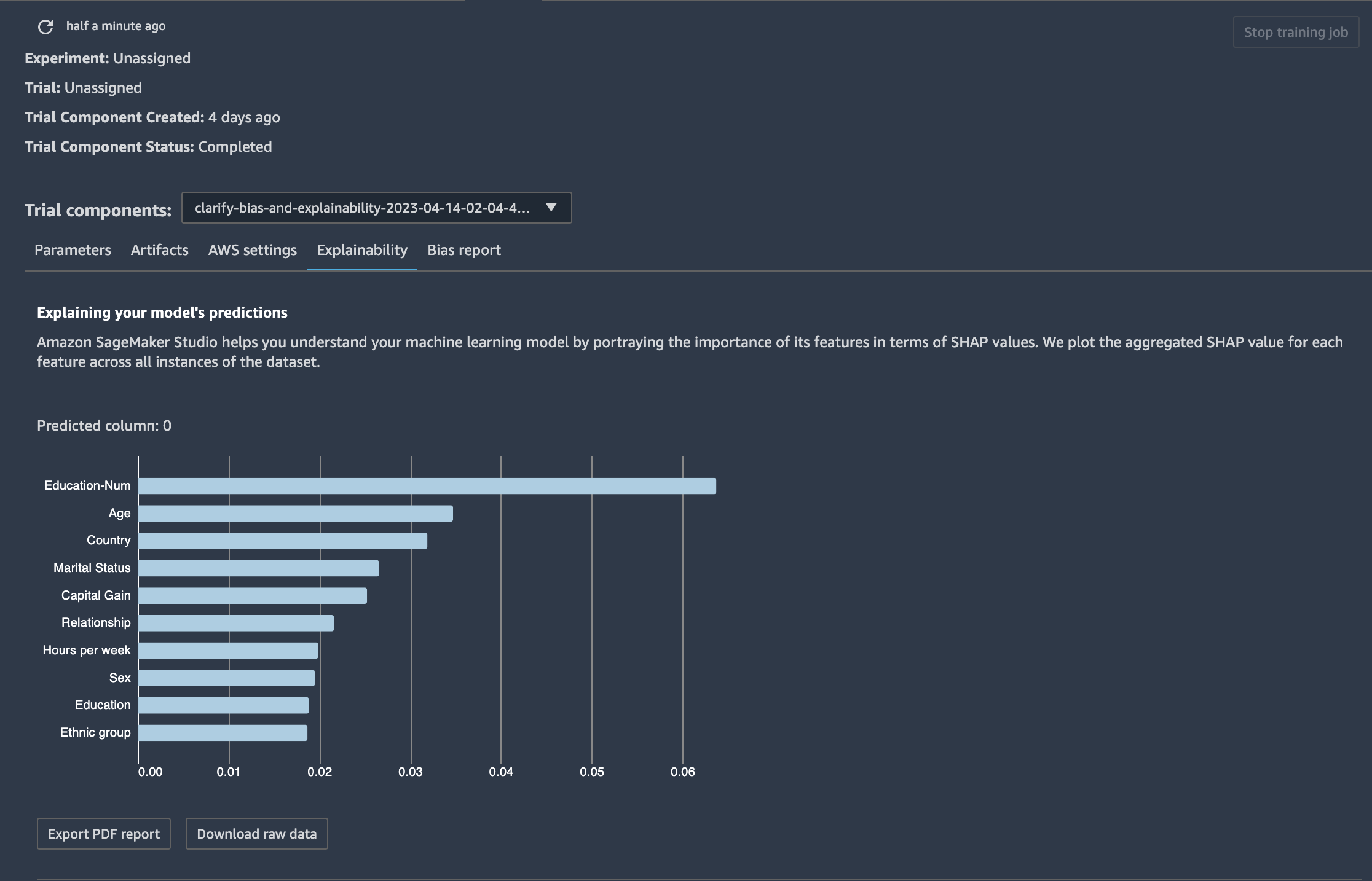Click the Hours per week bar
1372x881 pixels.
228,651
